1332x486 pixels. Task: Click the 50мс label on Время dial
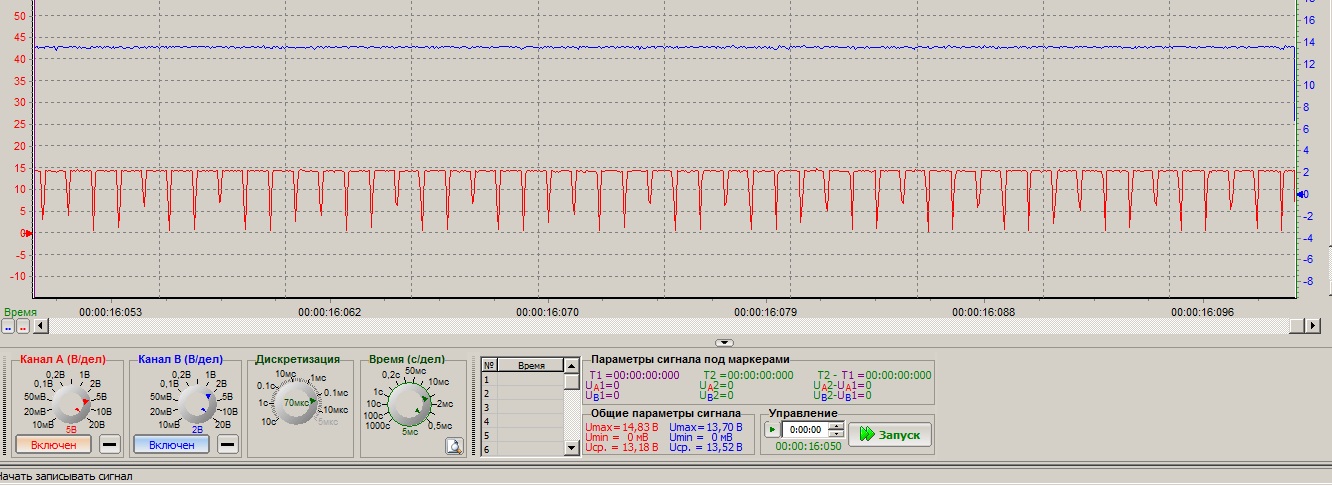416,371
